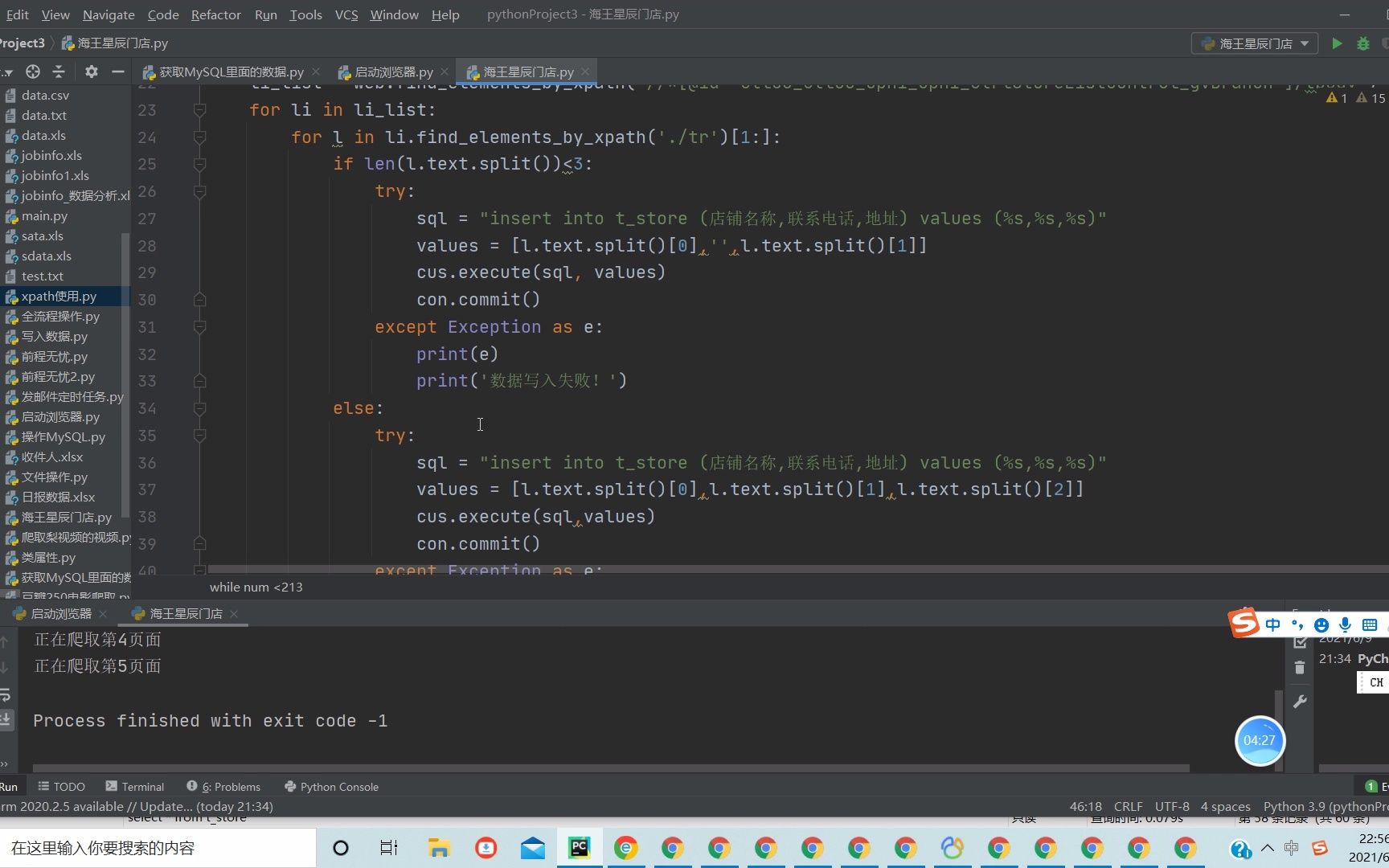Screen dimensions: 1389x868
Task: Click the 46:18 caret position indicator
Action: 1085,806
